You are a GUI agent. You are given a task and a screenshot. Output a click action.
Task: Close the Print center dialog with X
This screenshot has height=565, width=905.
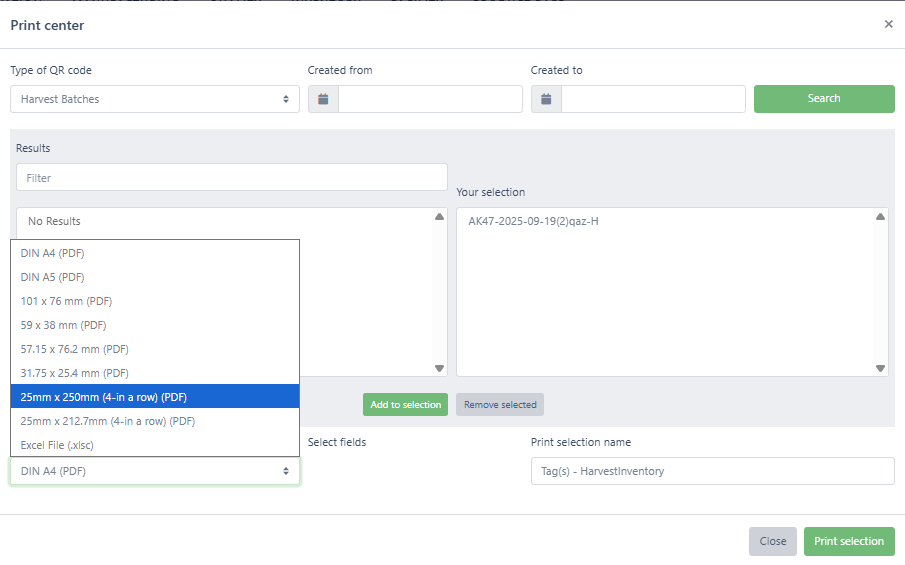pyautogui.click(x=888, y=24)
